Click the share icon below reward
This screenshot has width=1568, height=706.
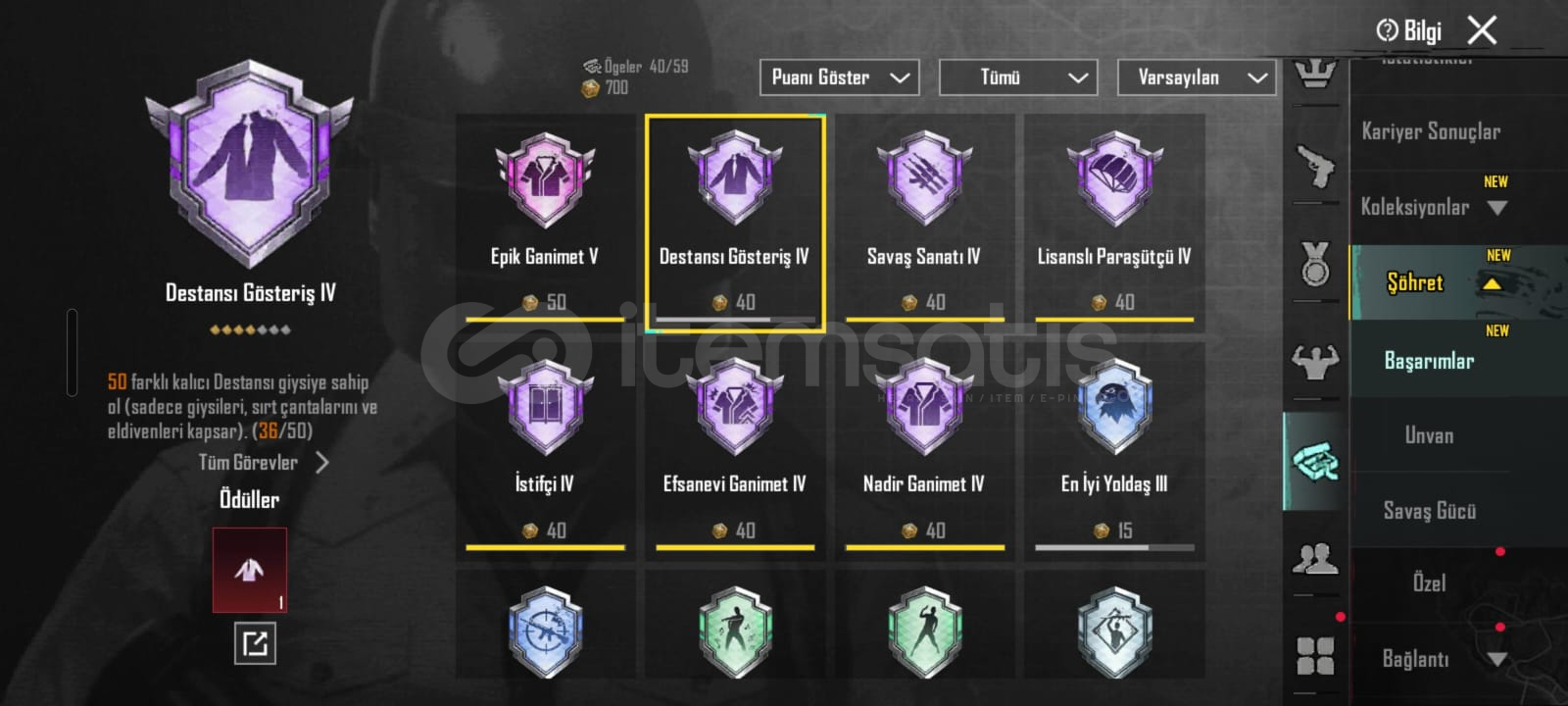point(255,644)
